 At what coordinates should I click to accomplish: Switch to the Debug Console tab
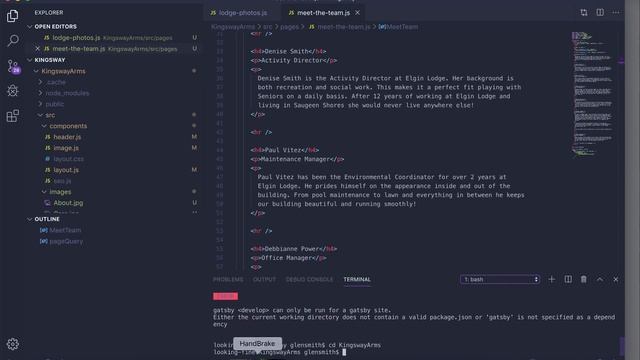(309, 280)
